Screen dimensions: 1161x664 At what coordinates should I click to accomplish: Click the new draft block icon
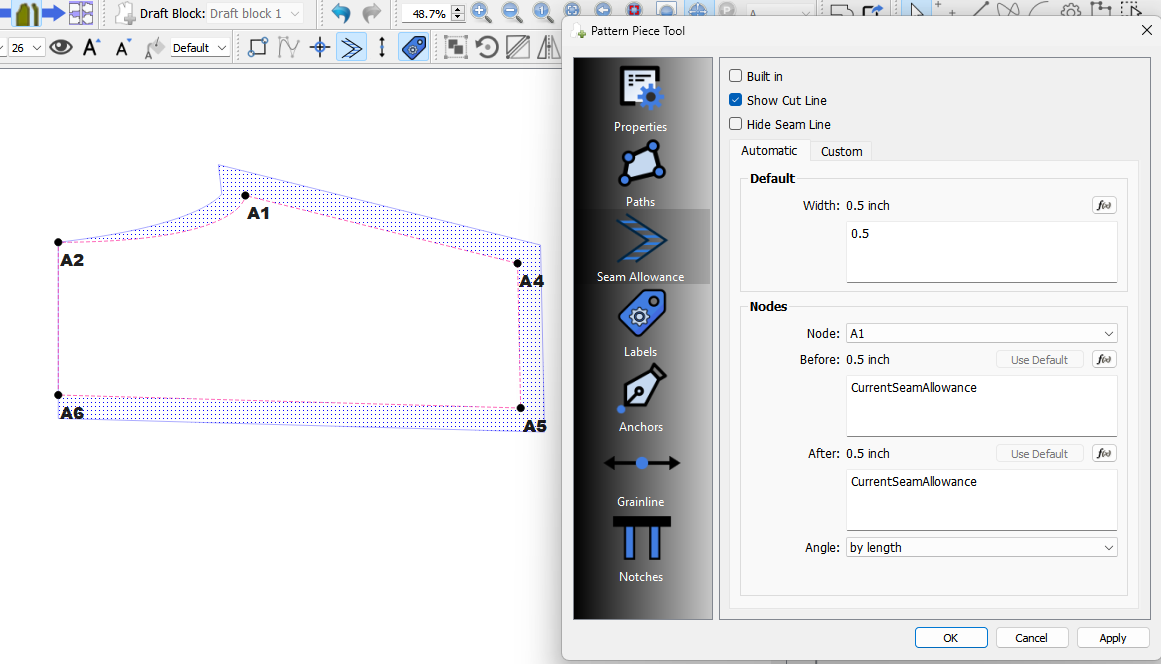(x=124, y=13)
